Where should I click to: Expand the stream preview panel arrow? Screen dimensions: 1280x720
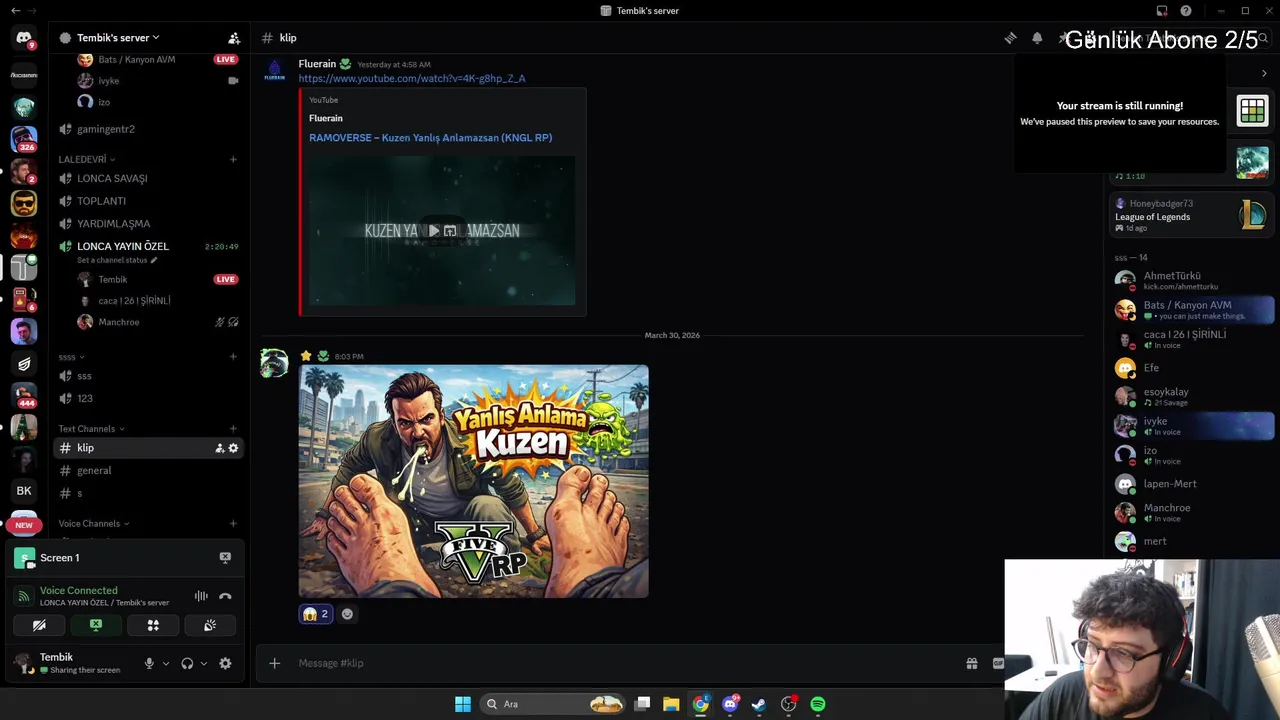click(1264, 73)
